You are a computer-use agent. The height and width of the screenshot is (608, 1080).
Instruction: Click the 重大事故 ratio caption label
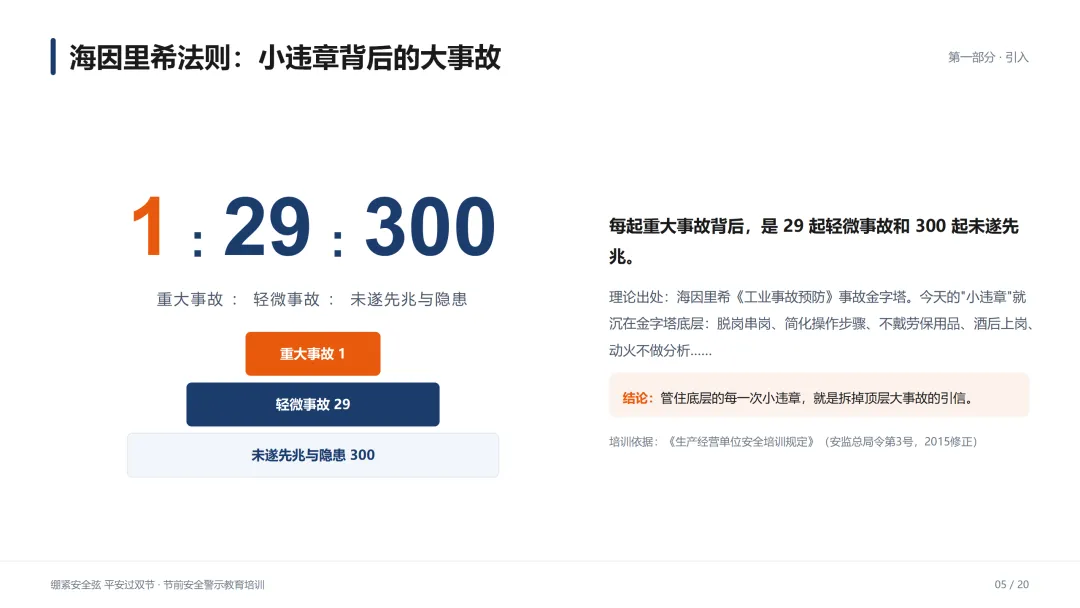190,300
